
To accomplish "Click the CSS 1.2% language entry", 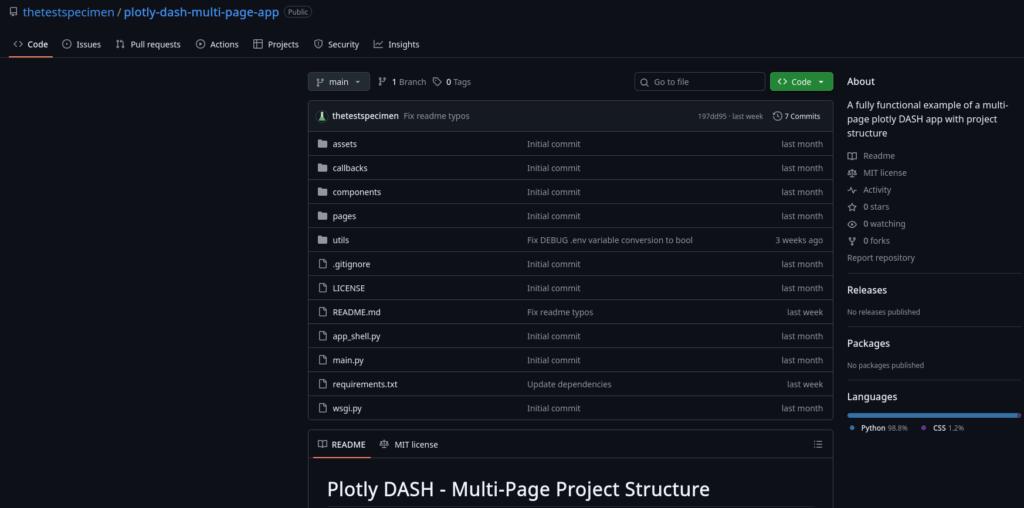I will pyautogui.click(x=942, y=428).
